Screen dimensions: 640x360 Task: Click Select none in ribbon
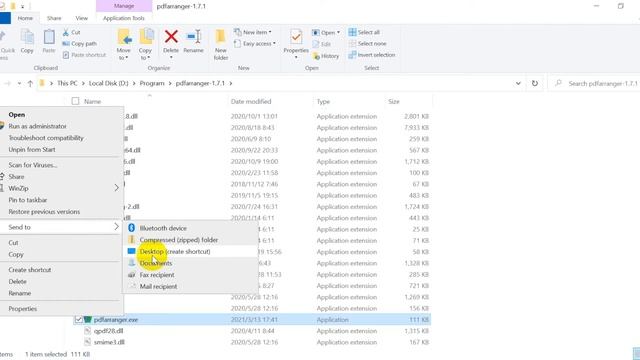point(367,43)
